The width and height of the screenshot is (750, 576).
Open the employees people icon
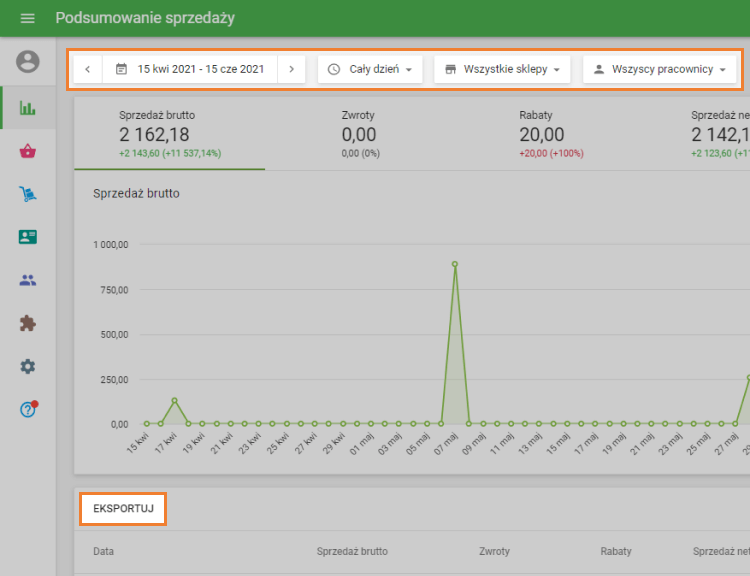28,280
